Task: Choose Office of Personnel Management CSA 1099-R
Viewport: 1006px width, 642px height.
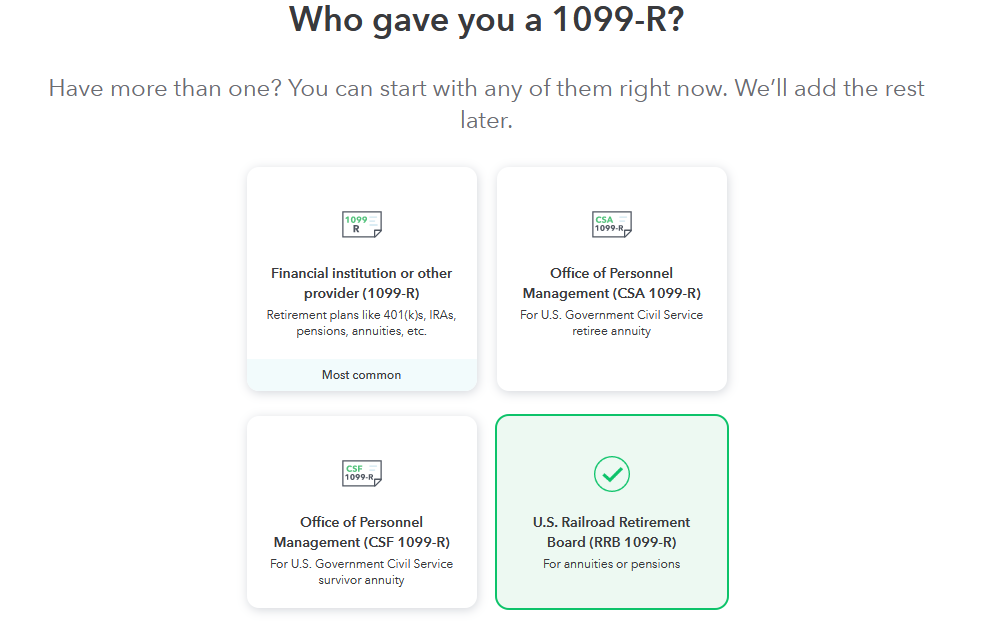Action: coord(611,279)
